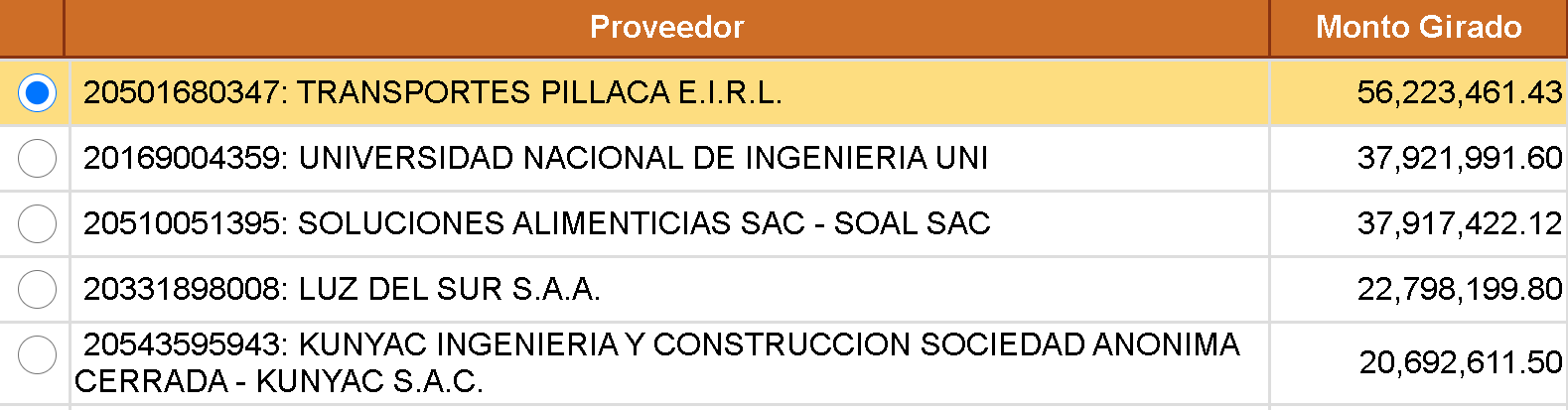This screenshot has width=1568, height=410.
Task: Click the amount 56,223,461.43
Action: coord(1459,92)
